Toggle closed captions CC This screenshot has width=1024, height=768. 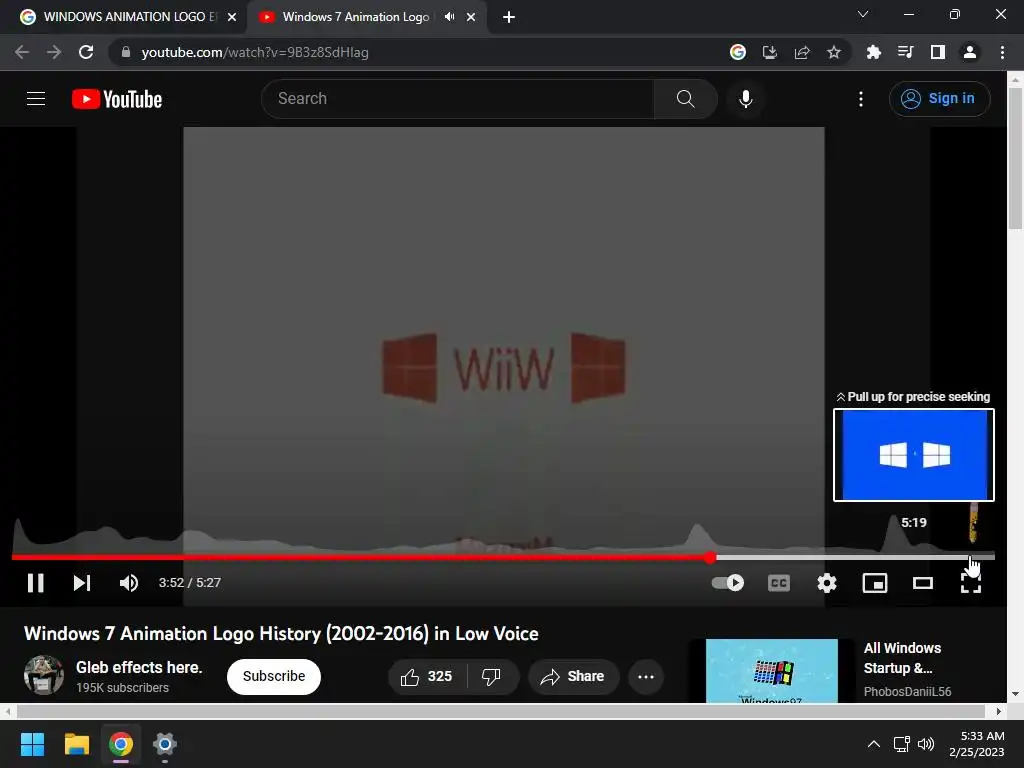click(x=778, y=583)
